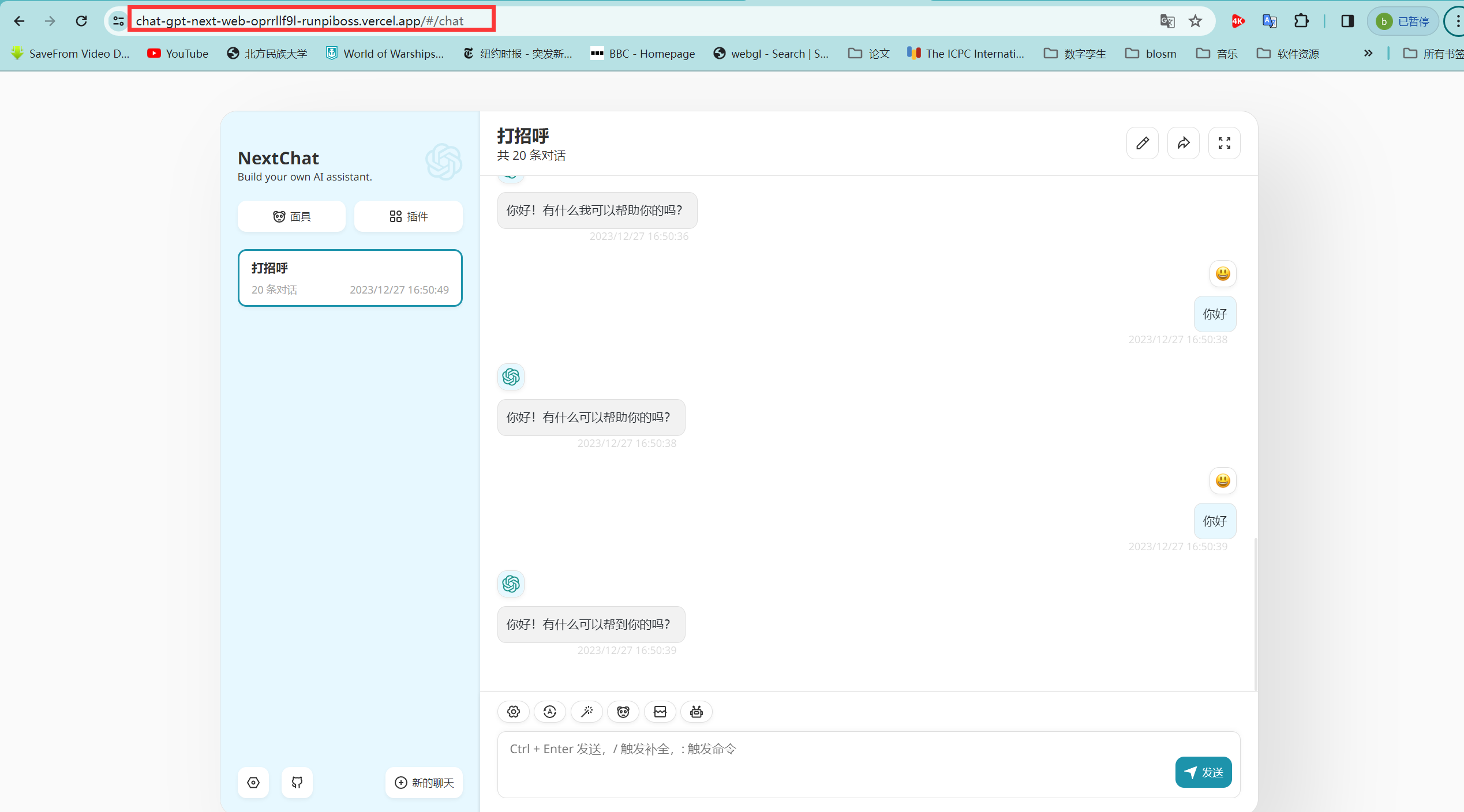Viewport: 1464px width, 812px height.
Task: Open chat settings gear in message toolbar
Action: 513,711
